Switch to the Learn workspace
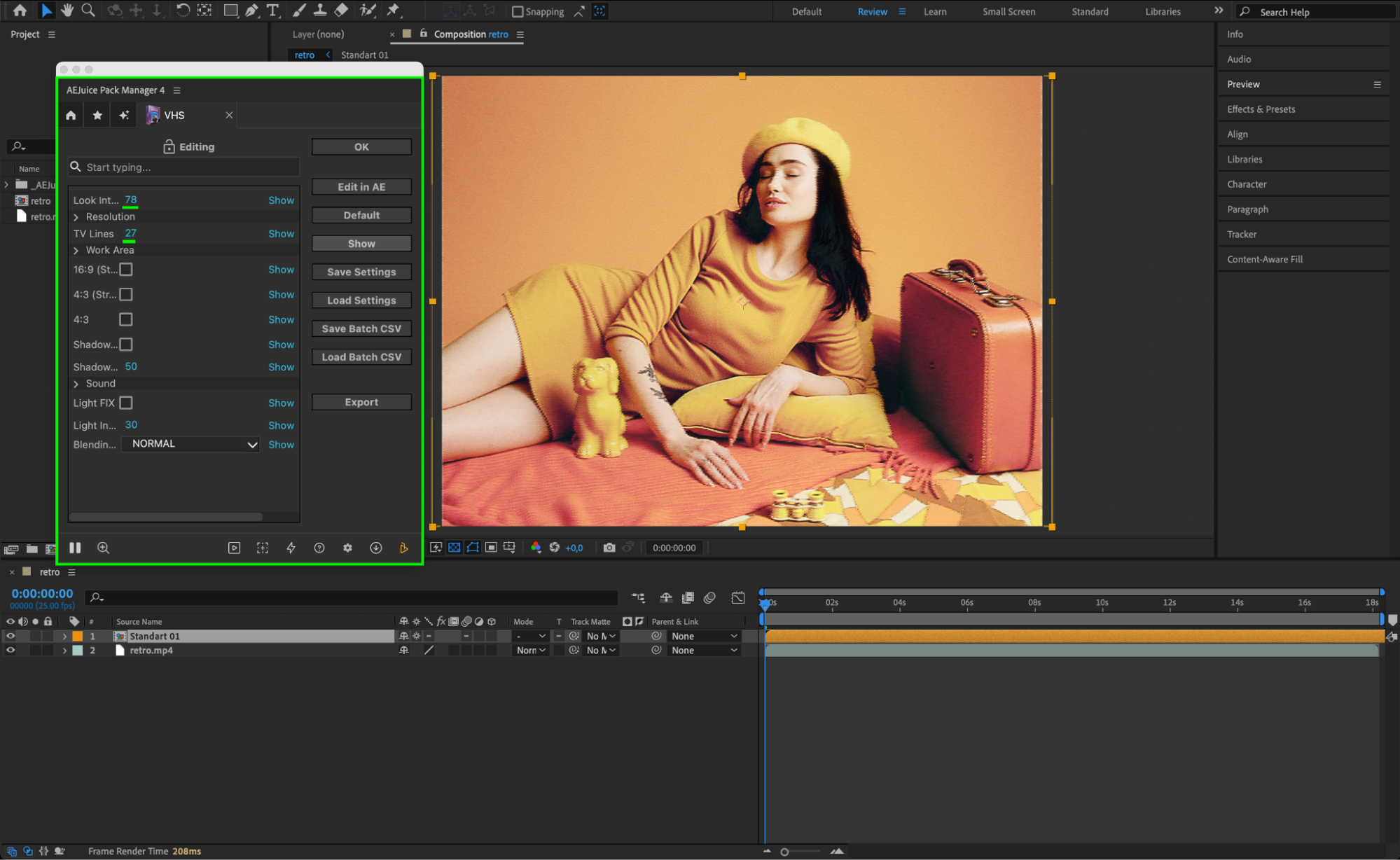The image size is (1400, 860). (934, 11)
